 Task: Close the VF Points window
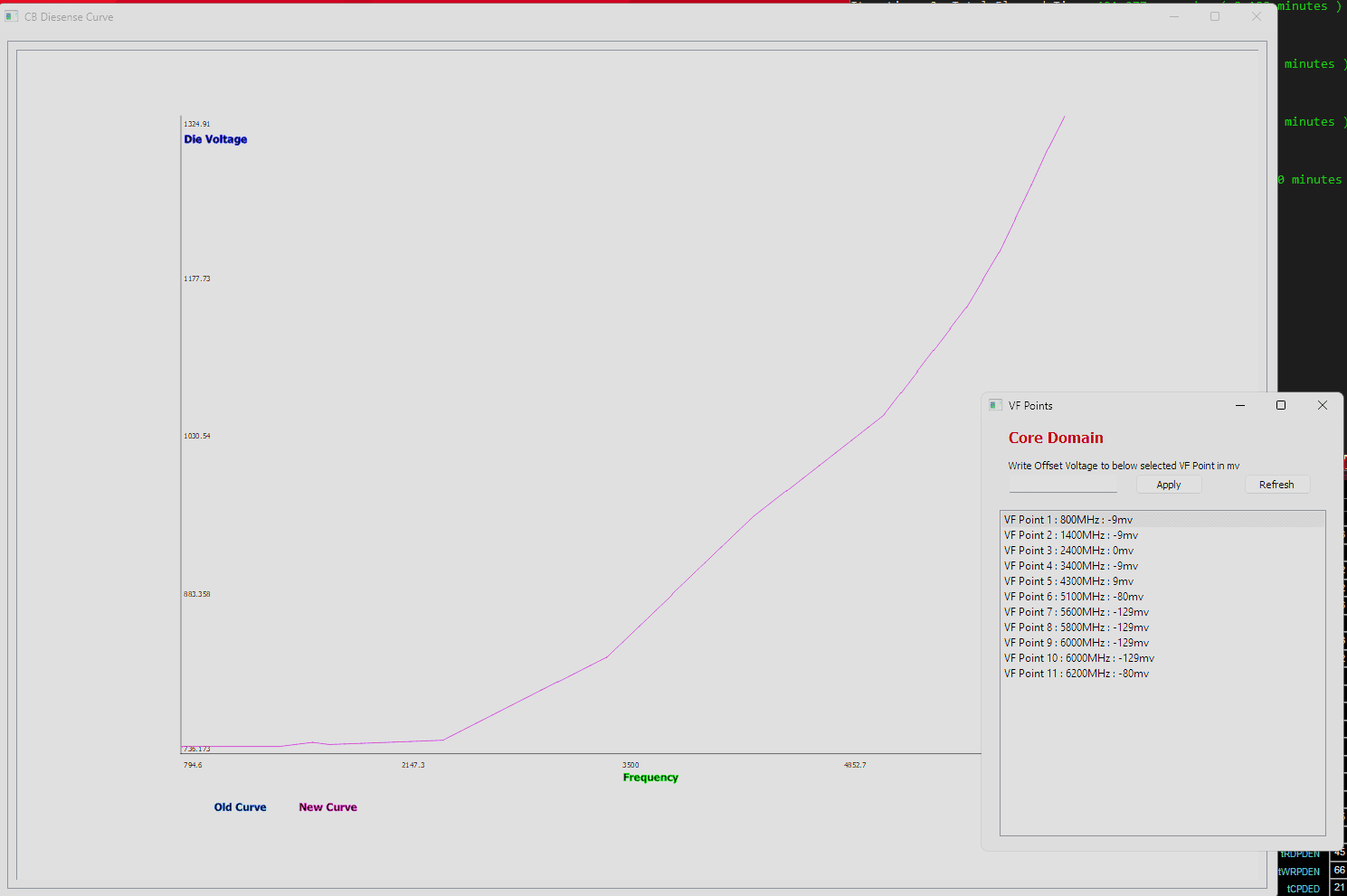1323,405
